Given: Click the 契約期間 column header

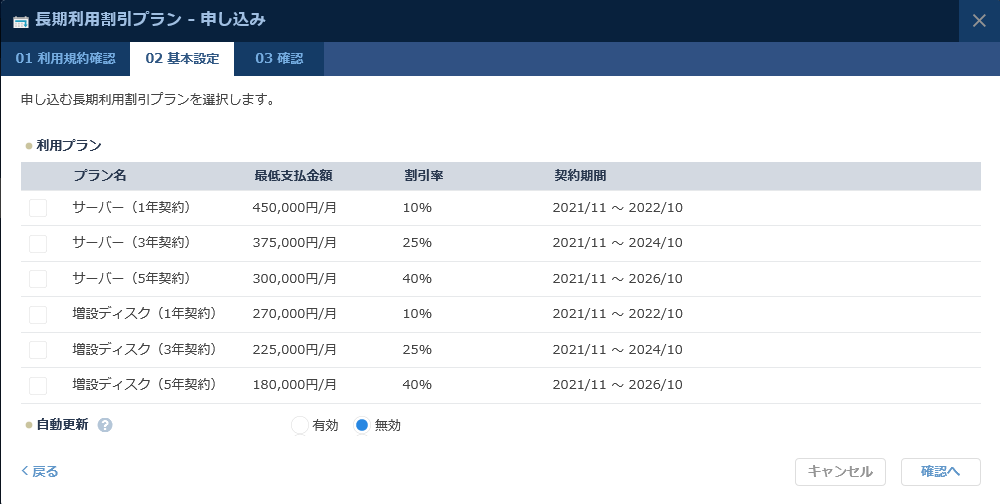Looking at the screenshot, I should pyautogui.click(x=580, y=176).
